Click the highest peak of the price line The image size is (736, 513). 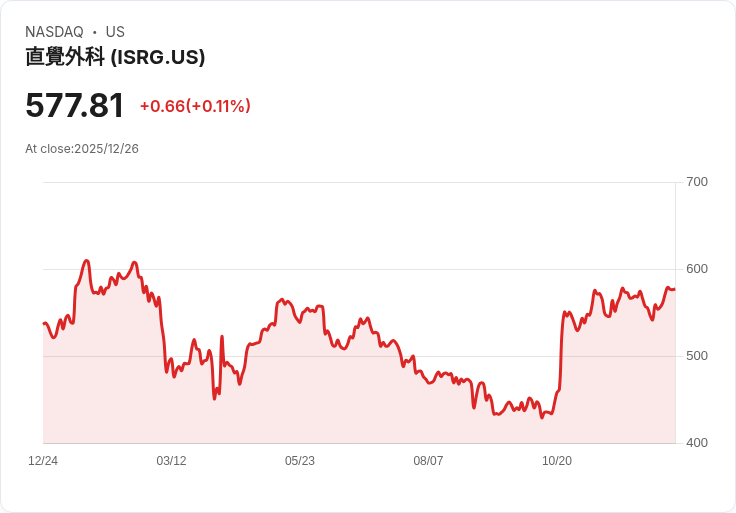(x=87, y=261)
